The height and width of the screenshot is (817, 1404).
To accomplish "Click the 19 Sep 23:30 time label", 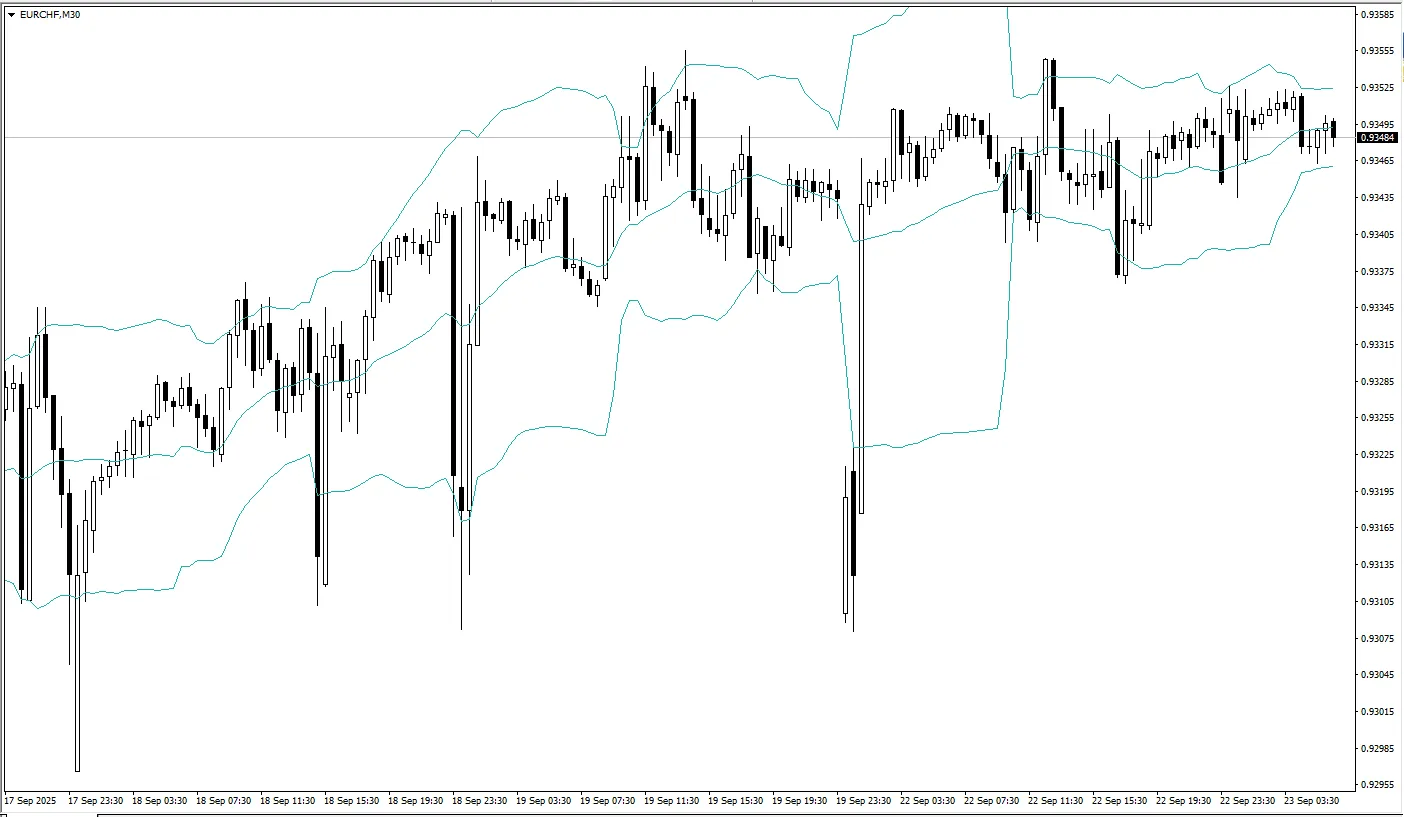I will click(x=864, y=801).
